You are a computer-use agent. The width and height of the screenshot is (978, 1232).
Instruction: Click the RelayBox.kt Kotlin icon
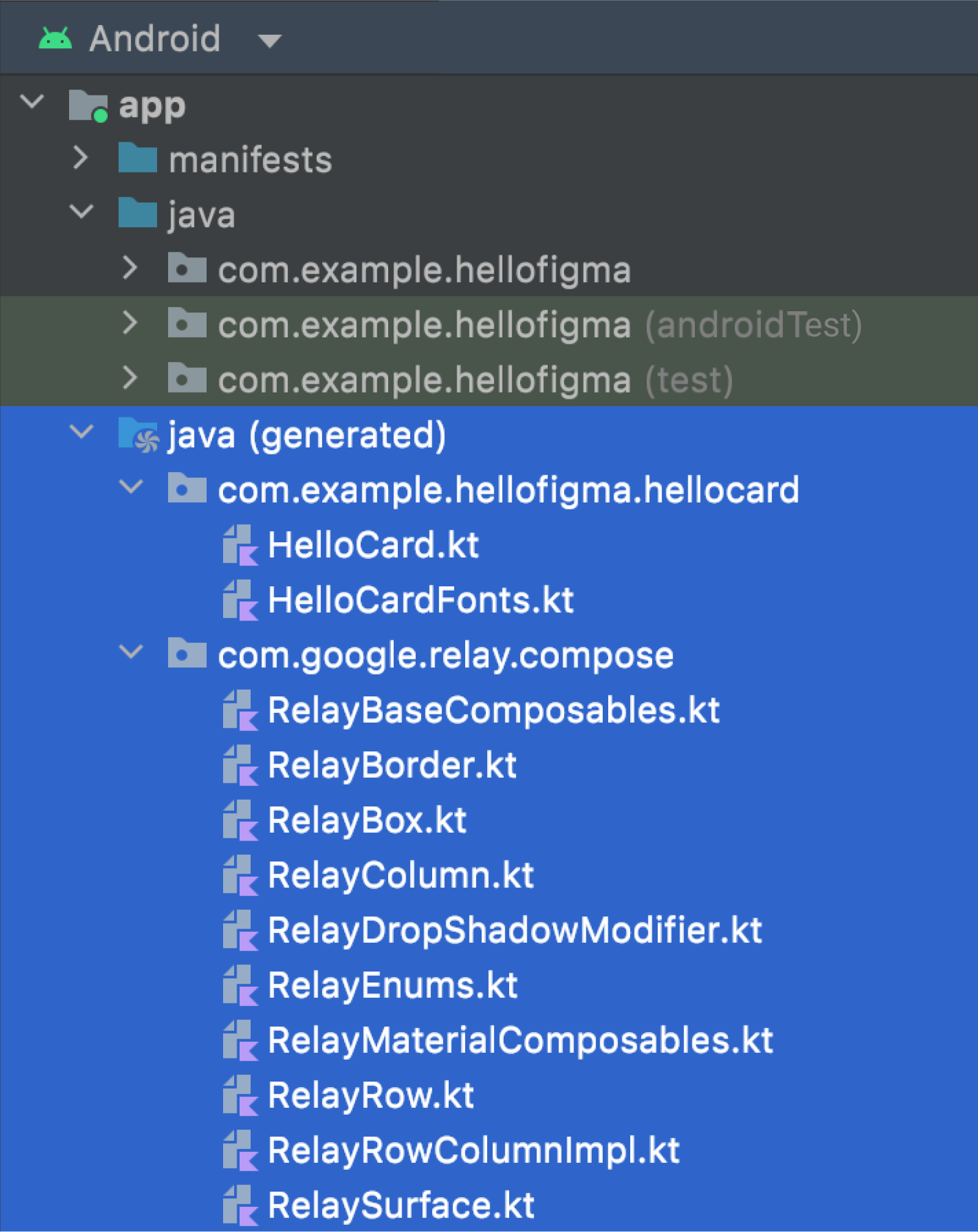(x=240, y=820)
